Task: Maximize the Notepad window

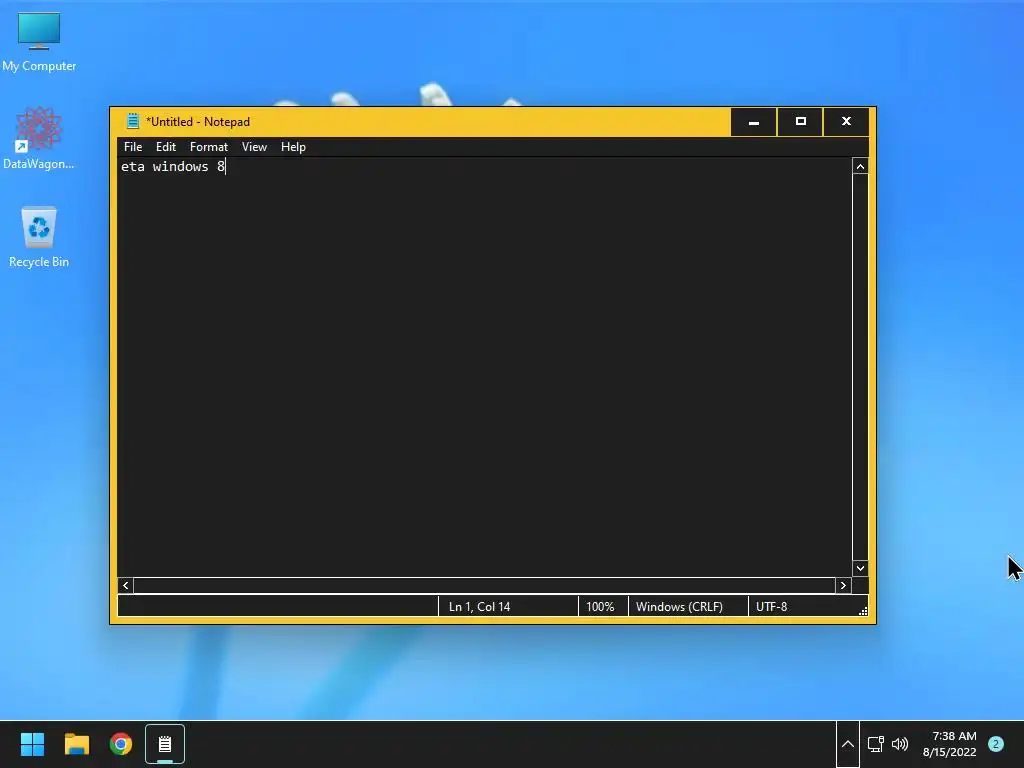Action: 801,122
